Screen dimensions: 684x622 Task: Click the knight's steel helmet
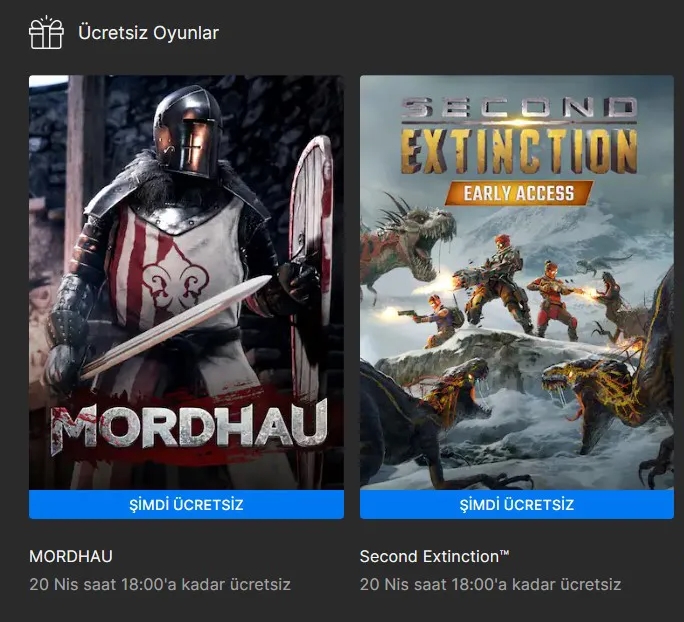[x=188, y=130]
